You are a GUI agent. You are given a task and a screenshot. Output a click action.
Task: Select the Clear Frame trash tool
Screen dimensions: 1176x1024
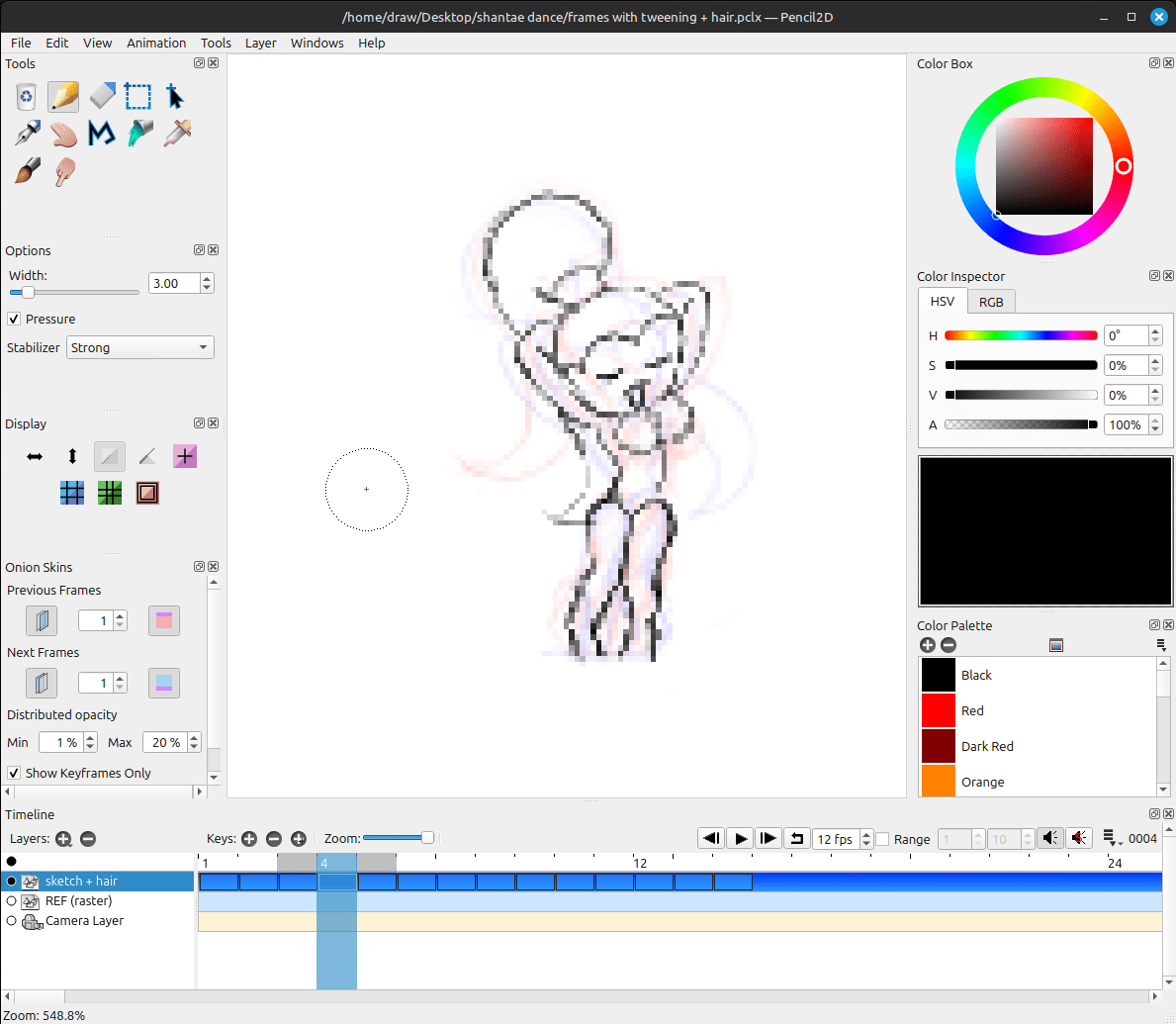(27, 97)
